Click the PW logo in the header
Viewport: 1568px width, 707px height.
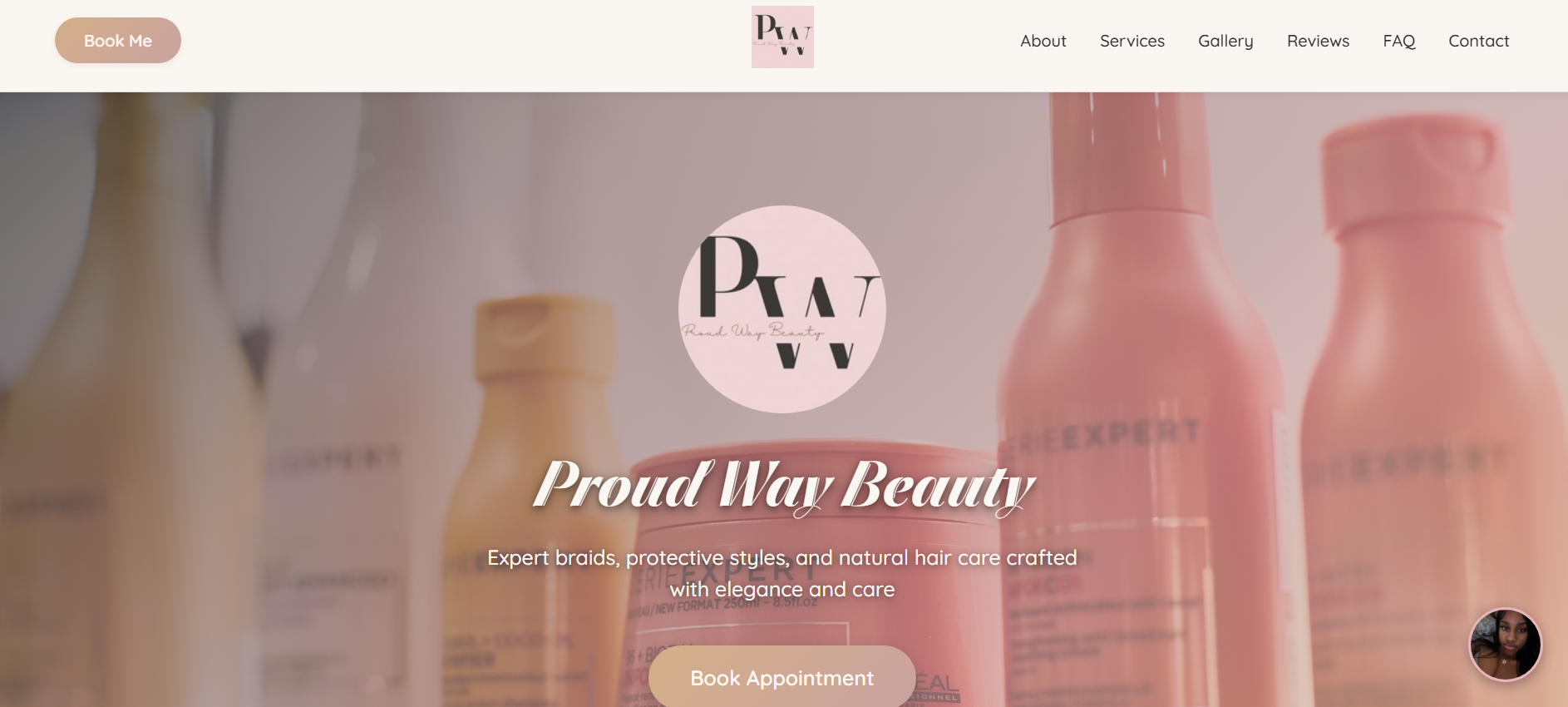pyautogui.click(x=782, y=37)
